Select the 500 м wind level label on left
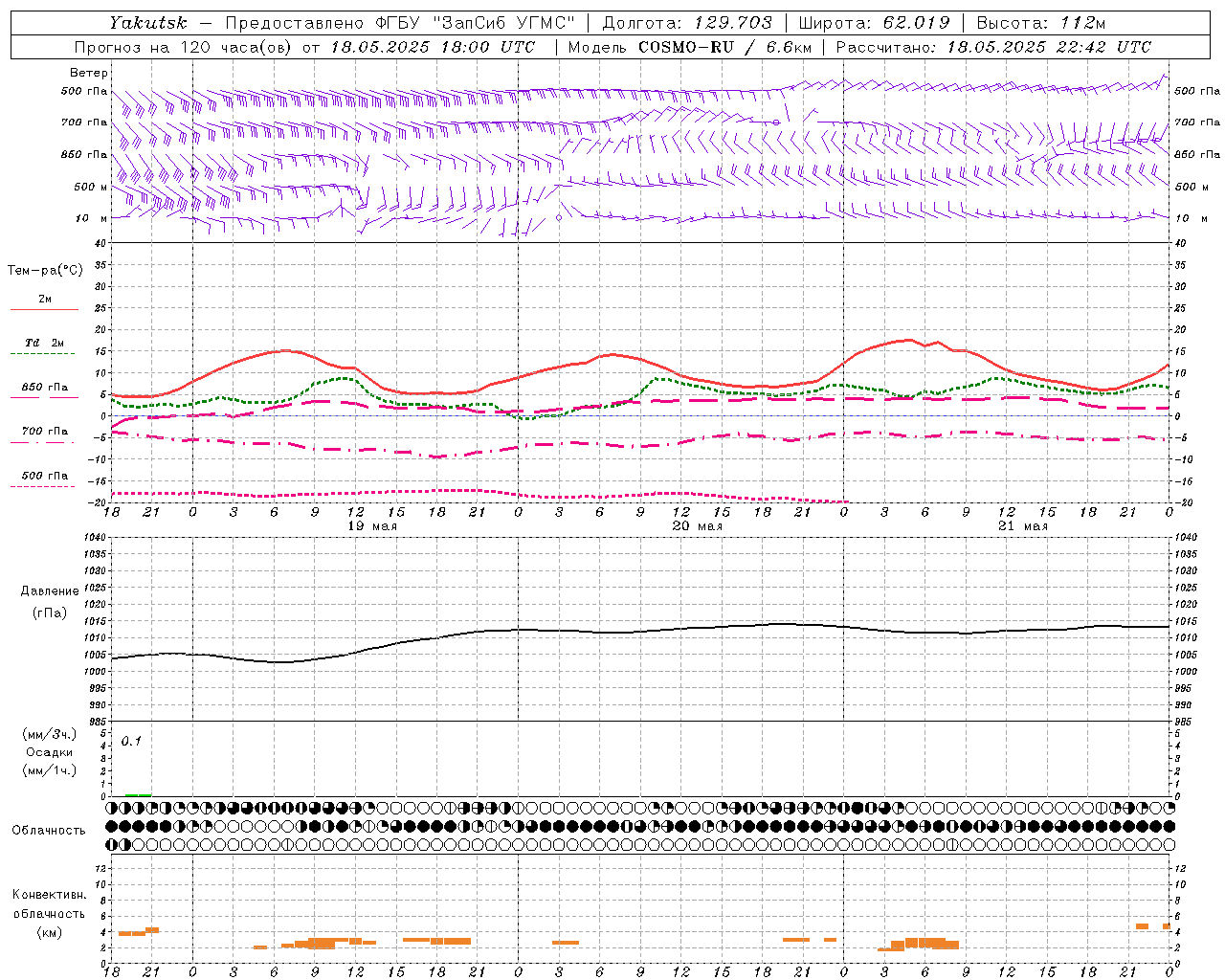1225x980 pixels. coord(92,187)
